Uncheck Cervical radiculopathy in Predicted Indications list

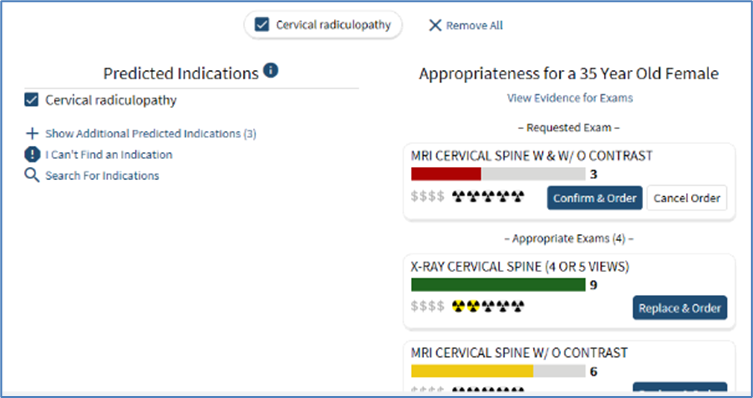(x=31, y=100)
